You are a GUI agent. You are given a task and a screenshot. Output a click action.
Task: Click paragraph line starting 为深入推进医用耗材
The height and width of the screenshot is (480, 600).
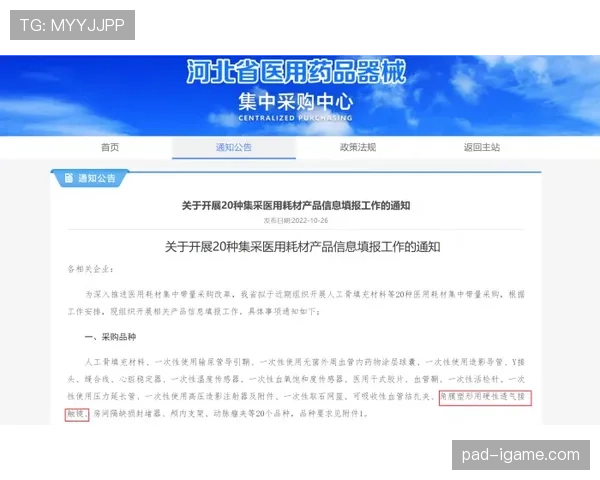point(305,294)
